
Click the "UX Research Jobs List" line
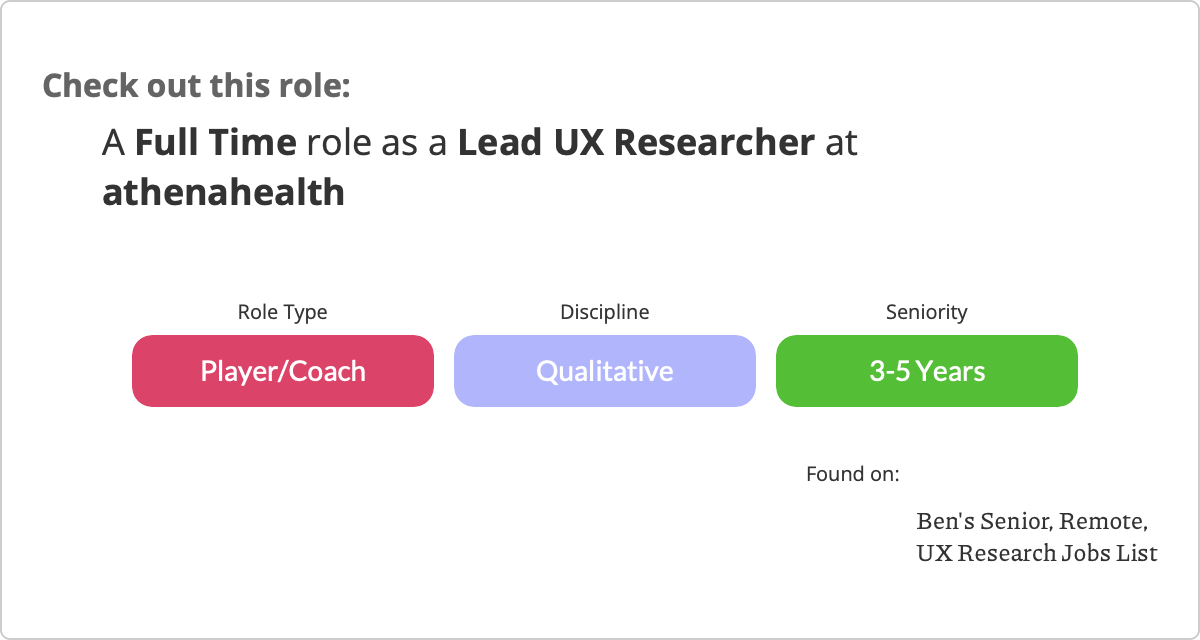point(1037,552)
